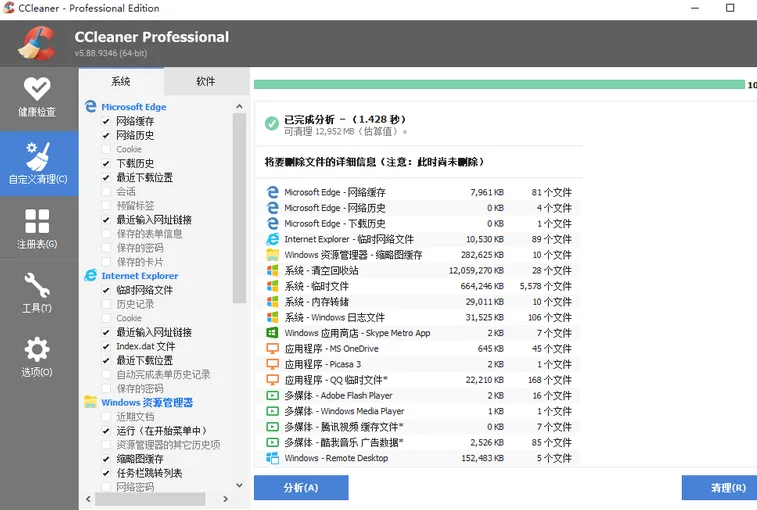
Task: Click store icon for Skype Metro App row
Action: [x=272, y=333]
